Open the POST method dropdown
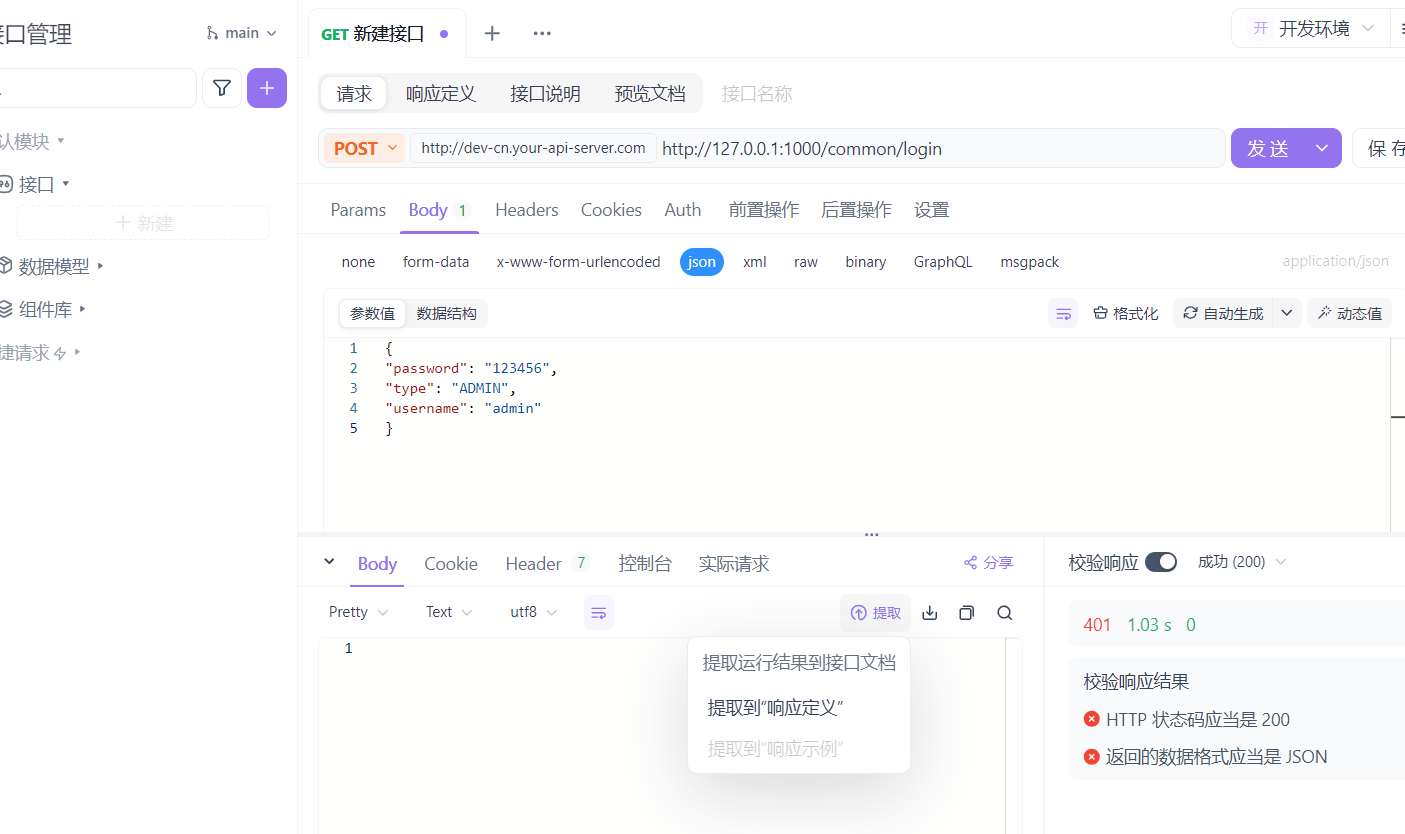 [x=364, y=148]
